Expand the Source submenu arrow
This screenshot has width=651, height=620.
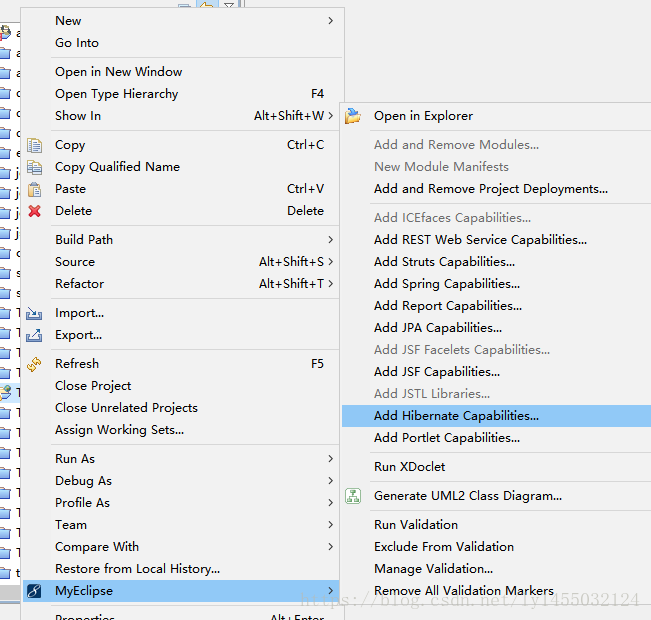[330, 262]
